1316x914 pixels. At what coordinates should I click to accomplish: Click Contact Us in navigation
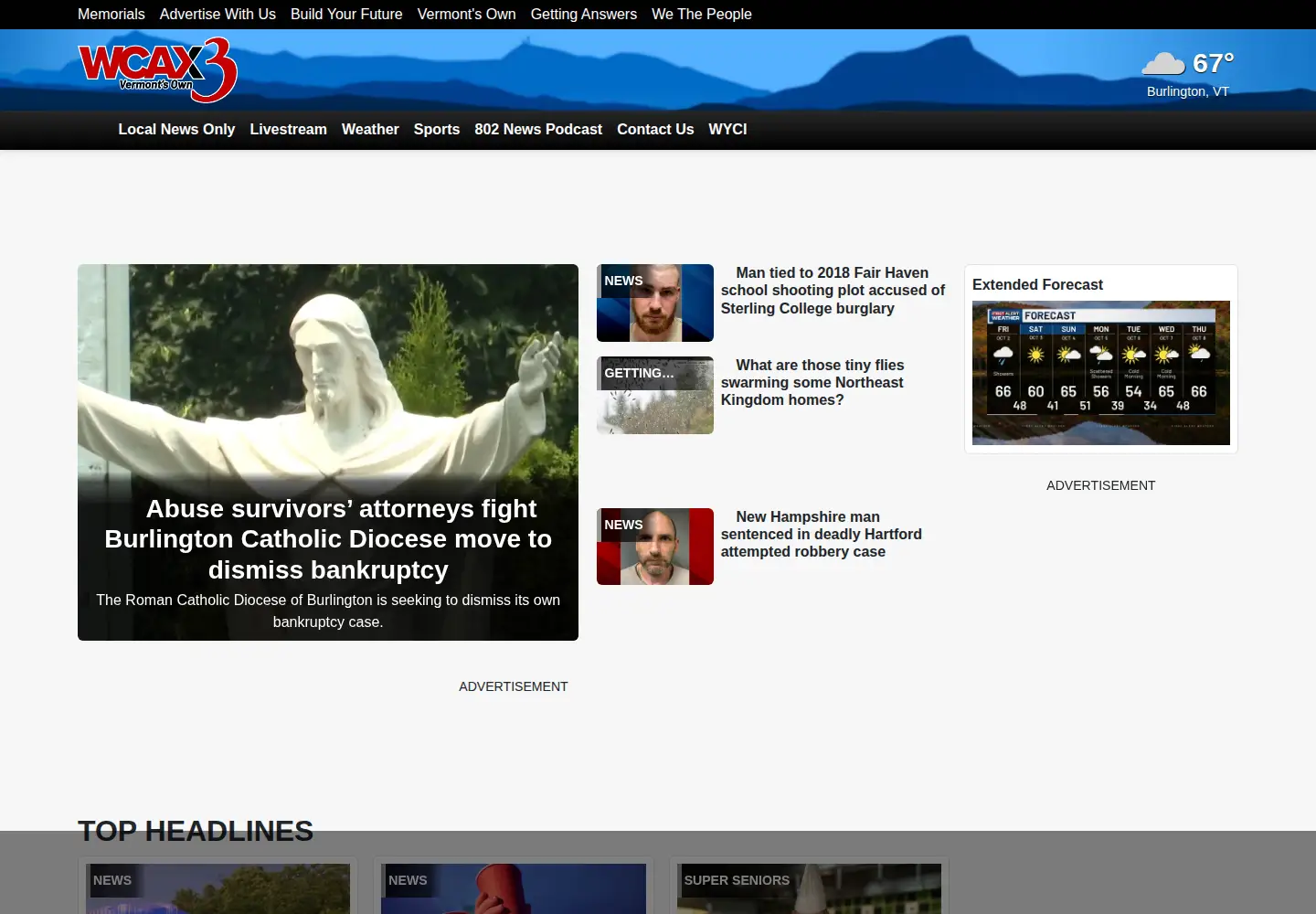655,129
